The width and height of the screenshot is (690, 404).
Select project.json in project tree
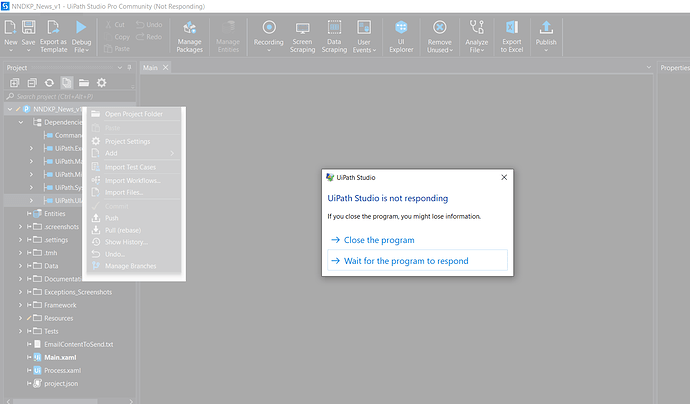pos(61,384)
